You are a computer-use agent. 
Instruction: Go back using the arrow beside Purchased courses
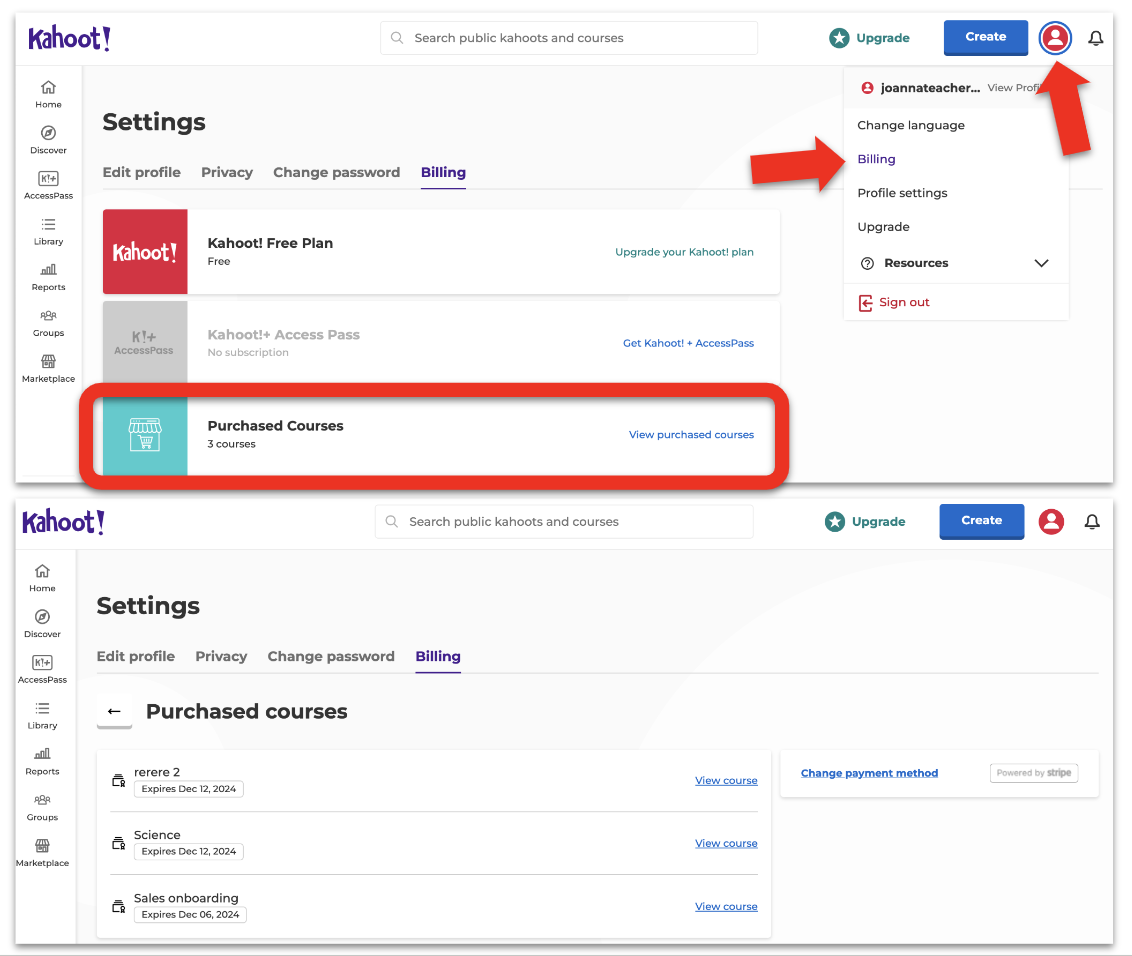(x=114, y=711)
